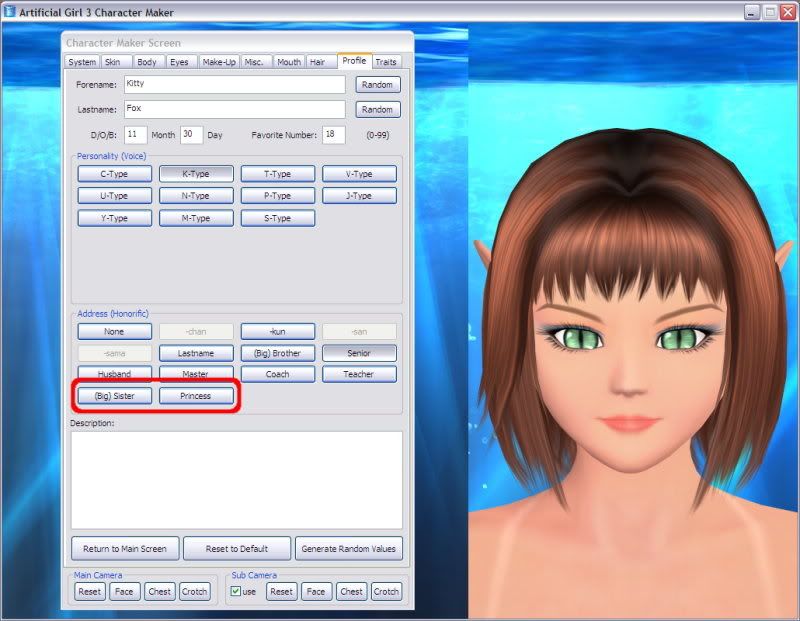Switch to the System tab

click(82, 62)
